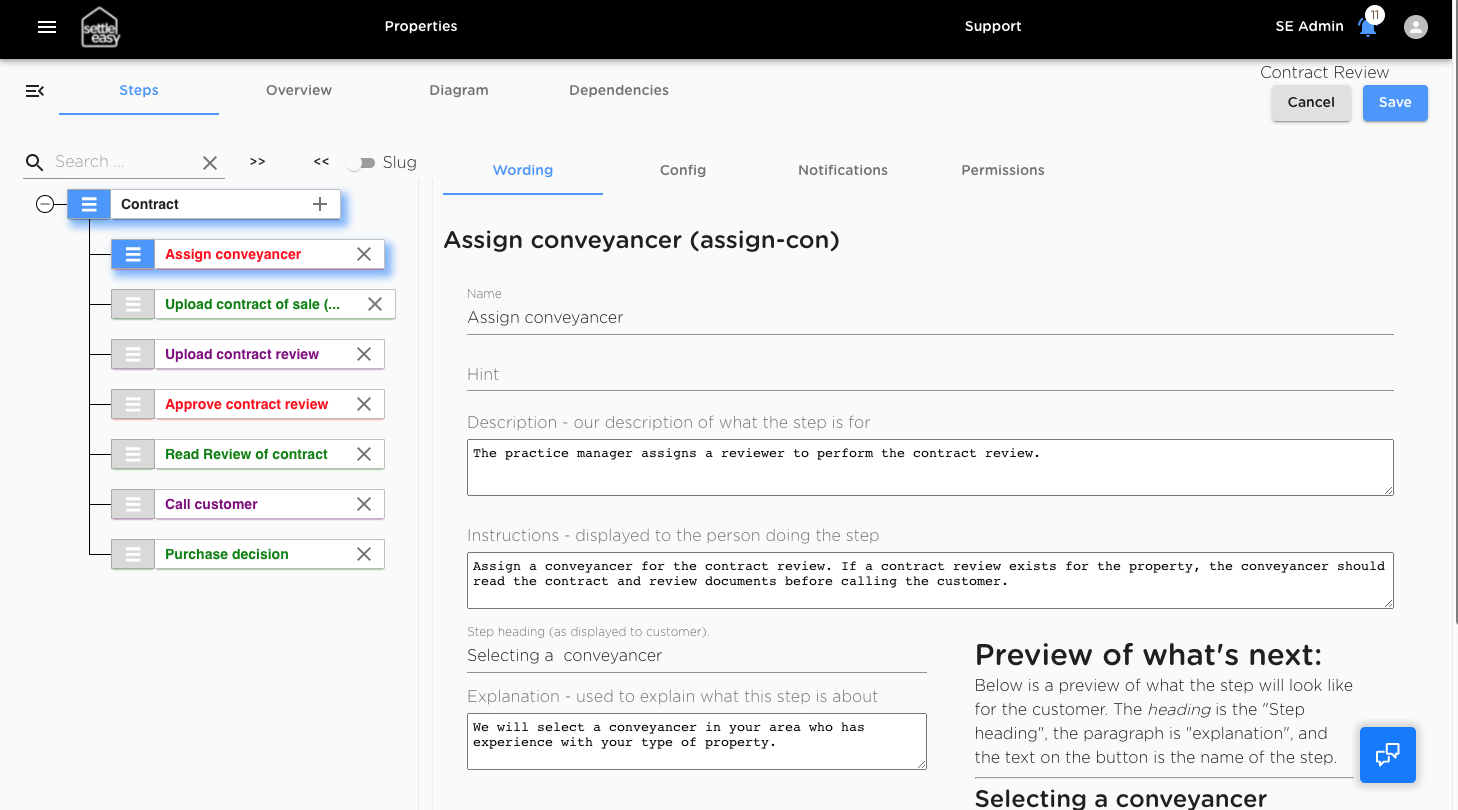Remove Upload contract of sale step
1458x810 pixels.
coord(375,304)
